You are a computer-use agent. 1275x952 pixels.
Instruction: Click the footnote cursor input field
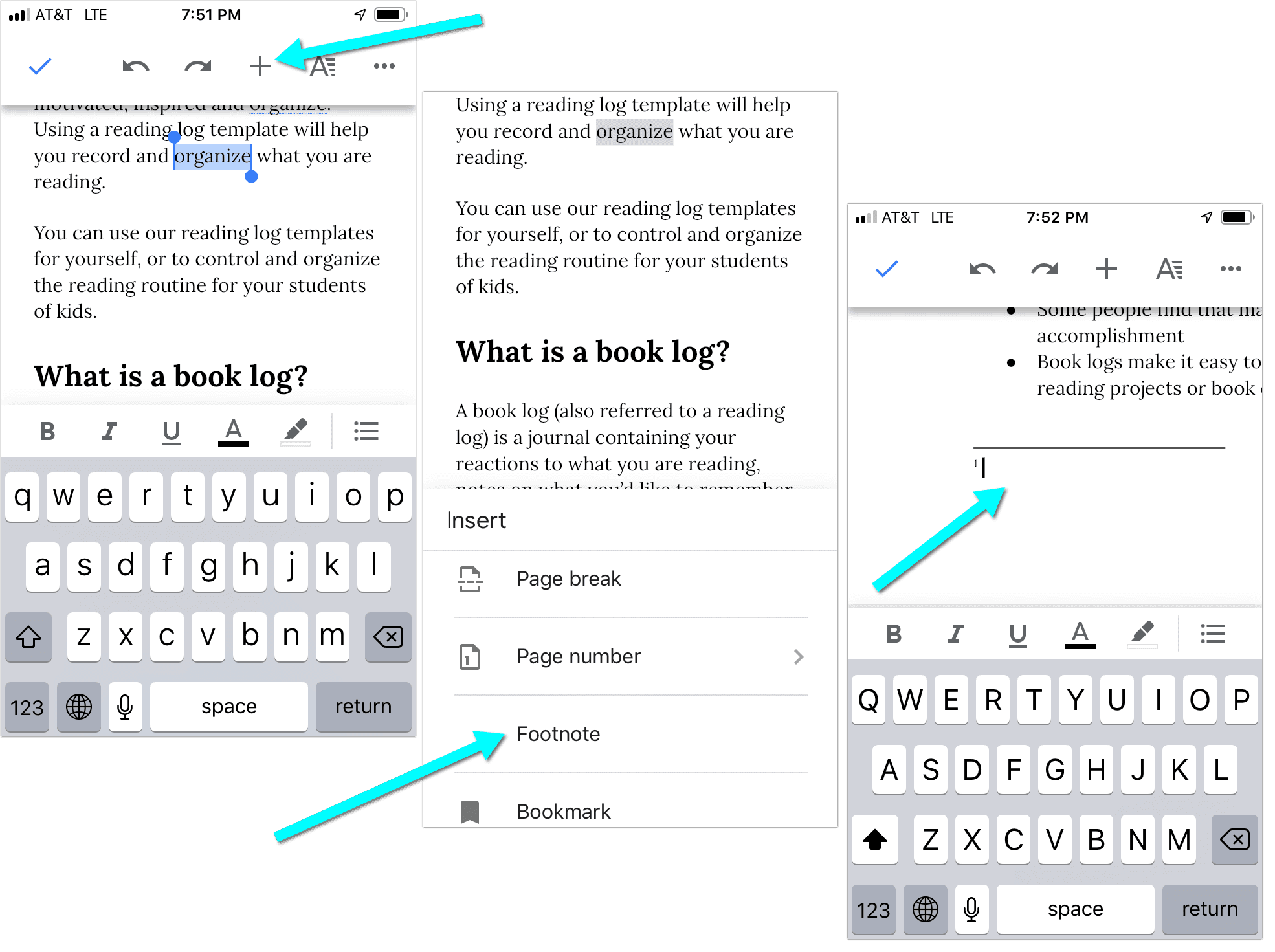tap(984, 467)
